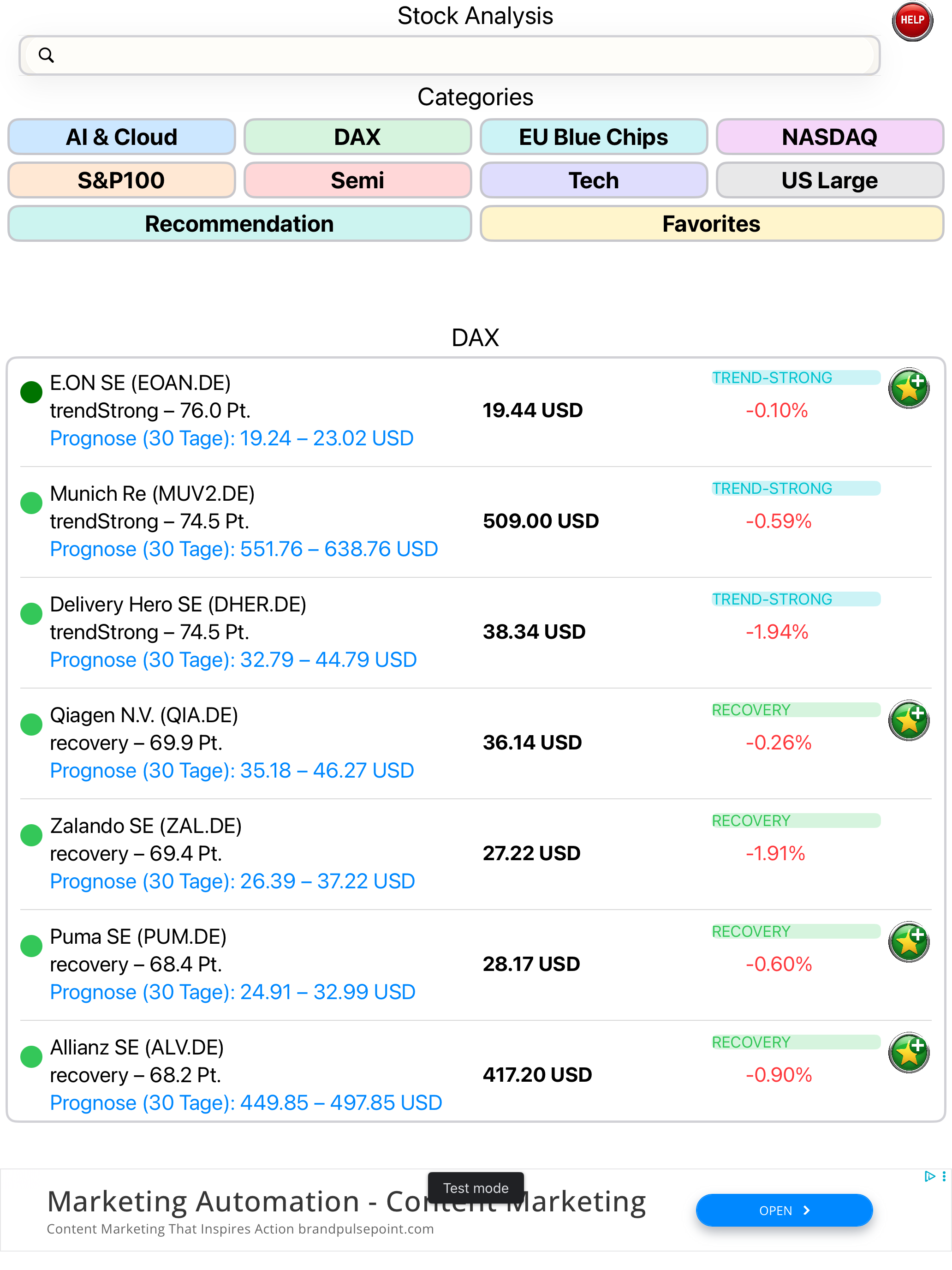Add Qiagen N.V. to favorites star
Viewport: 952px width, 1270px height.
click(x=908, y=720)
